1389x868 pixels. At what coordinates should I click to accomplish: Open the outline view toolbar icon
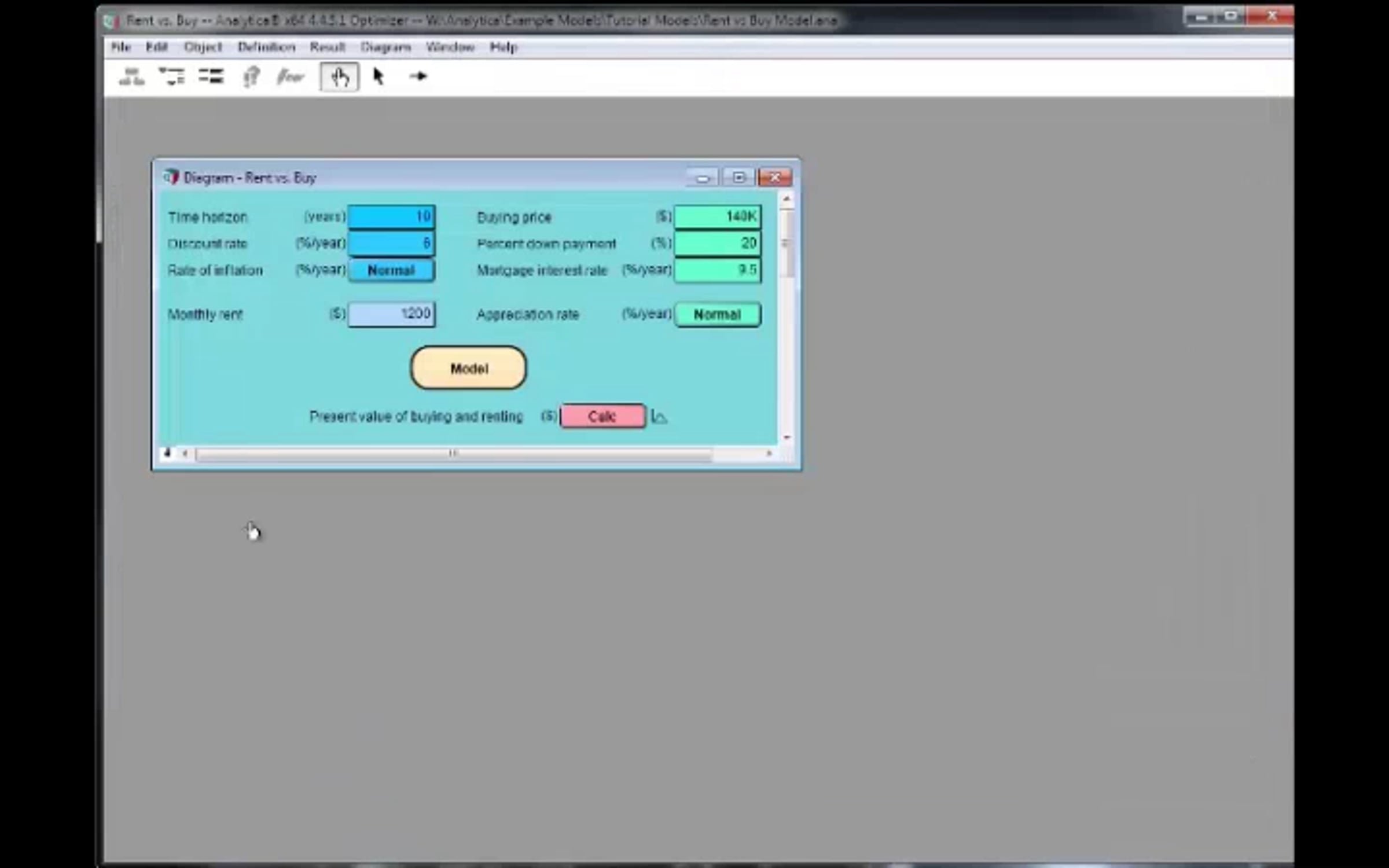[x=172, y=76]
